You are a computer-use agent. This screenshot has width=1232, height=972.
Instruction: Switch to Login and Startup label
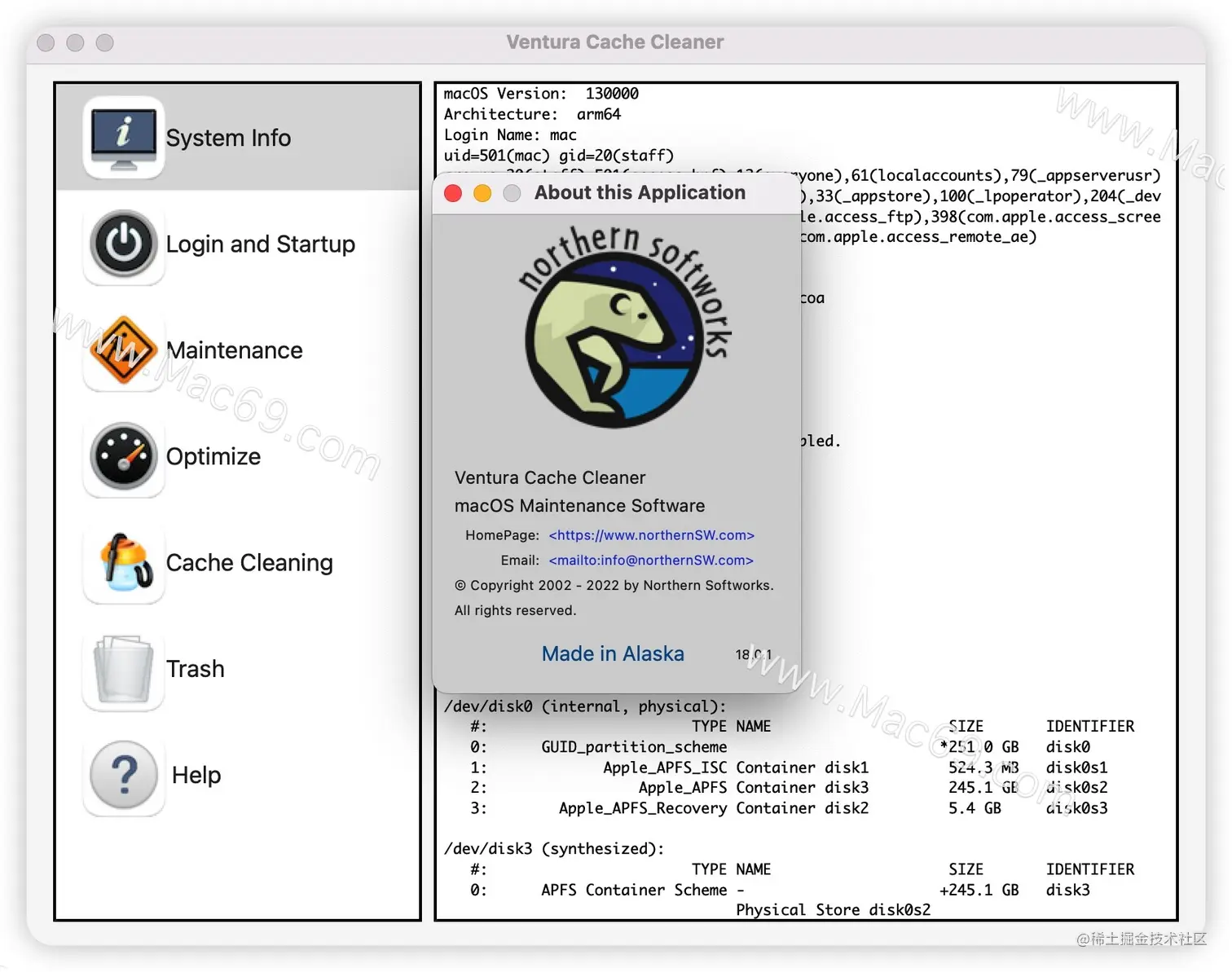tap(261, 244)
